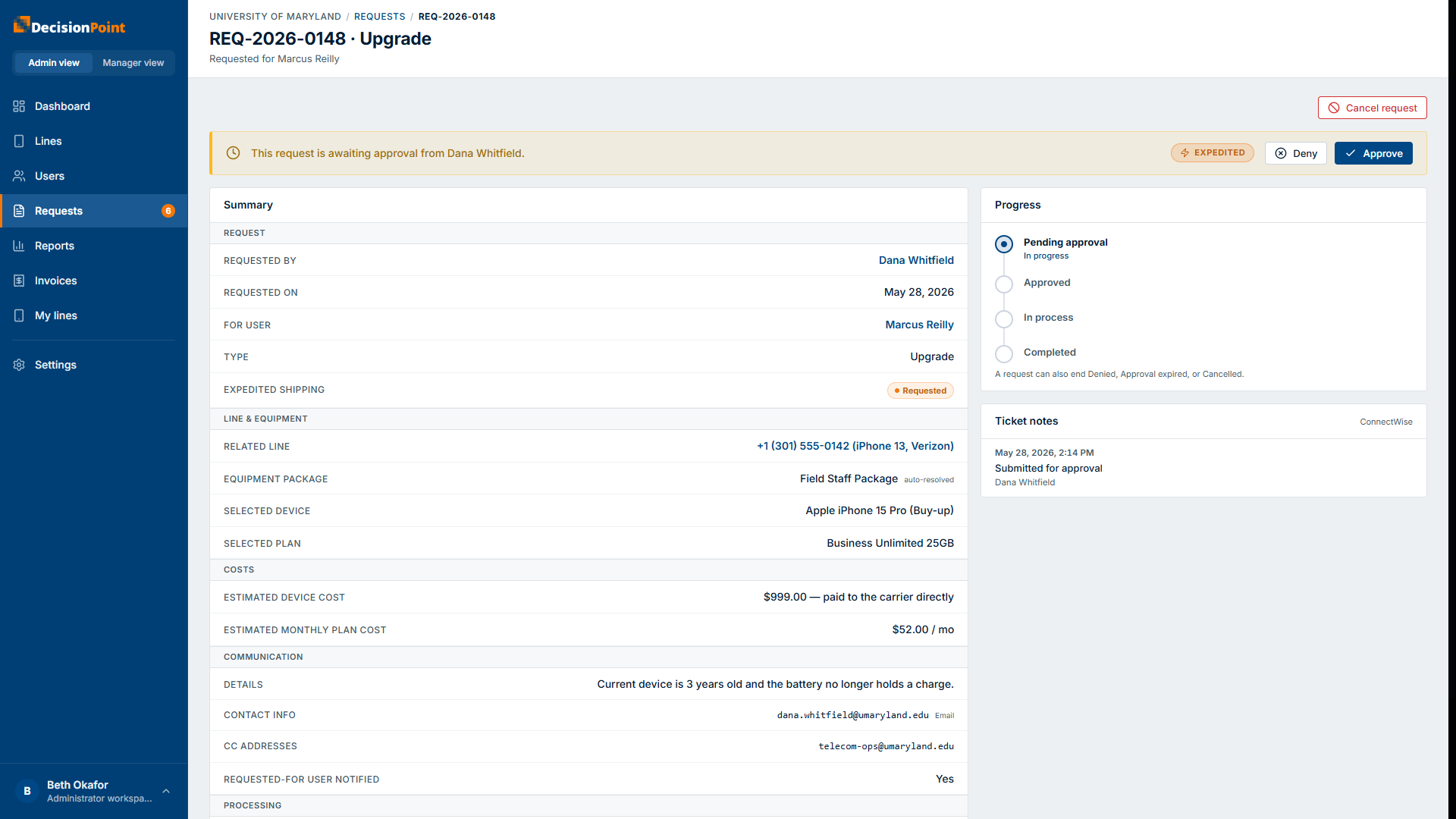
Task: Click the DecisionPoint logo icon
Action: tap(21, 25)
